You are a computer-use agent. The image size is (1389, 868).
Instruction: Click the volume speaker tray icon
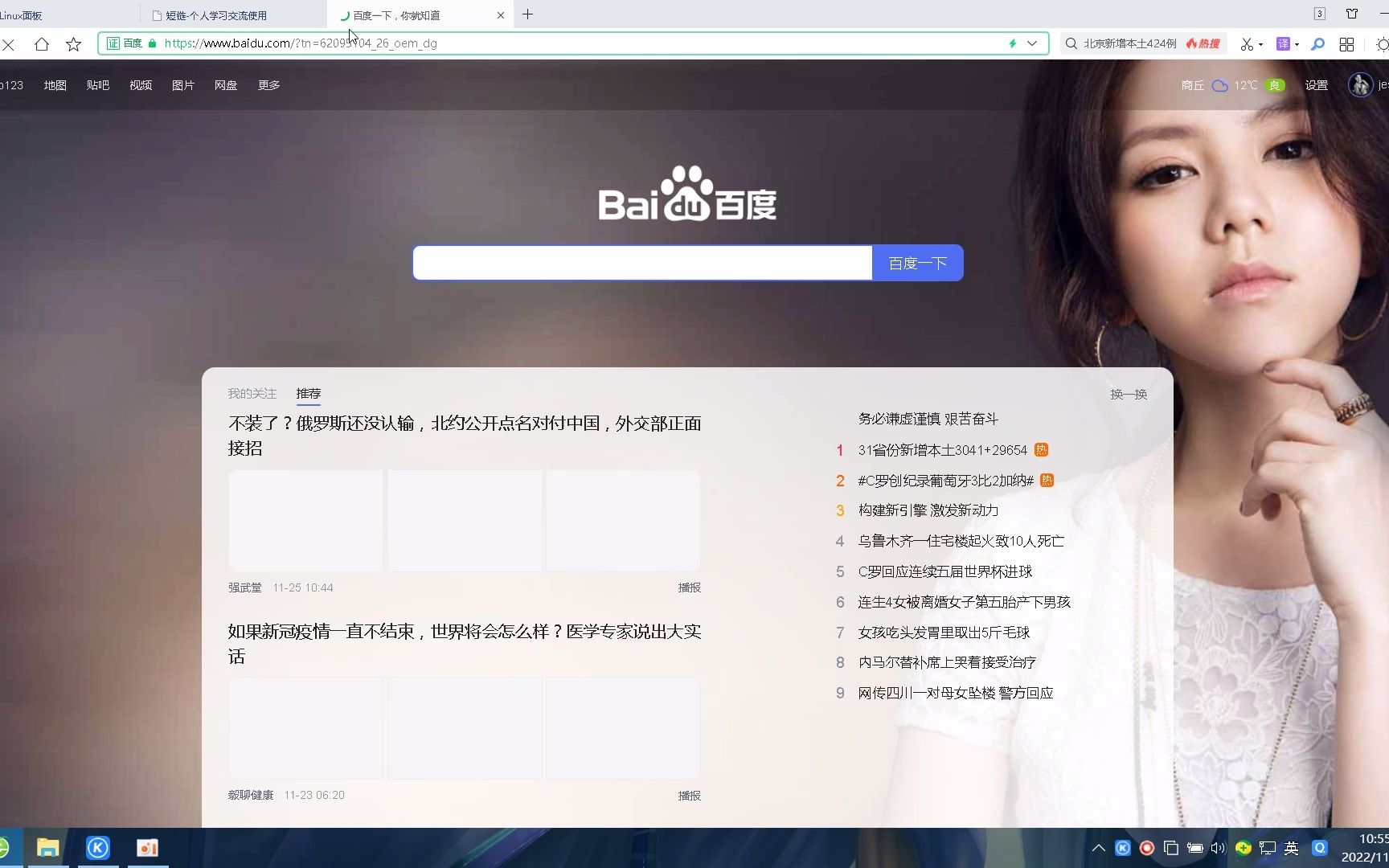pos(1219,848)
